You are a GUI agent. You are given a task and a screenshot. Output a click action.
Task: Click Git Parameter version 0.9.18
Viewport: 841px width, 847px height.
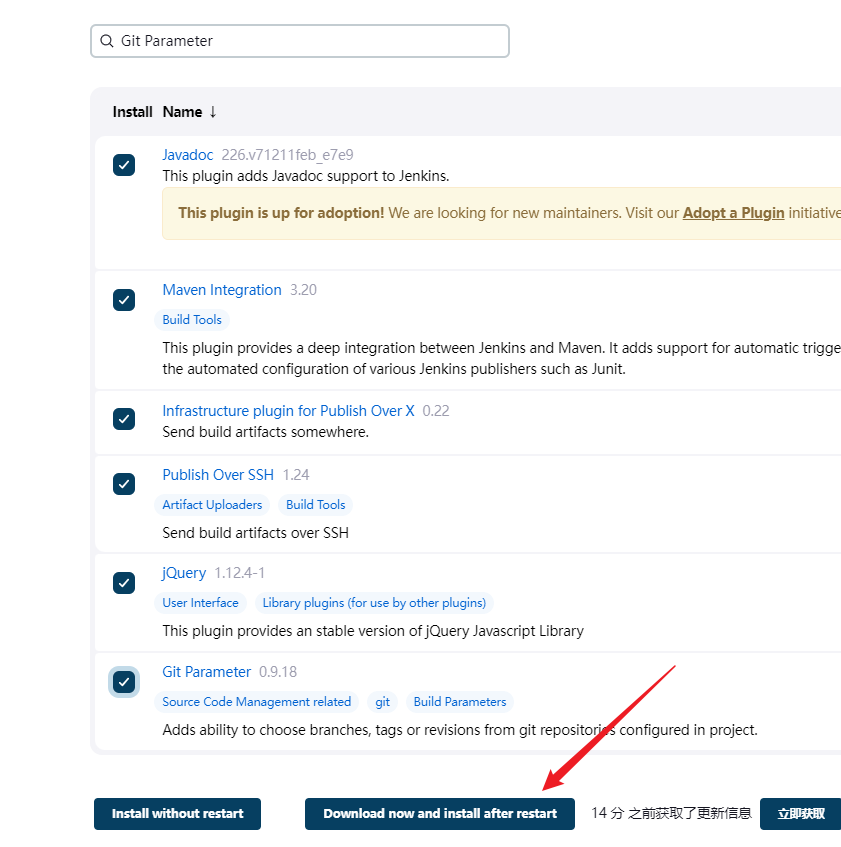pyautogui.click(x=278, y=672)
